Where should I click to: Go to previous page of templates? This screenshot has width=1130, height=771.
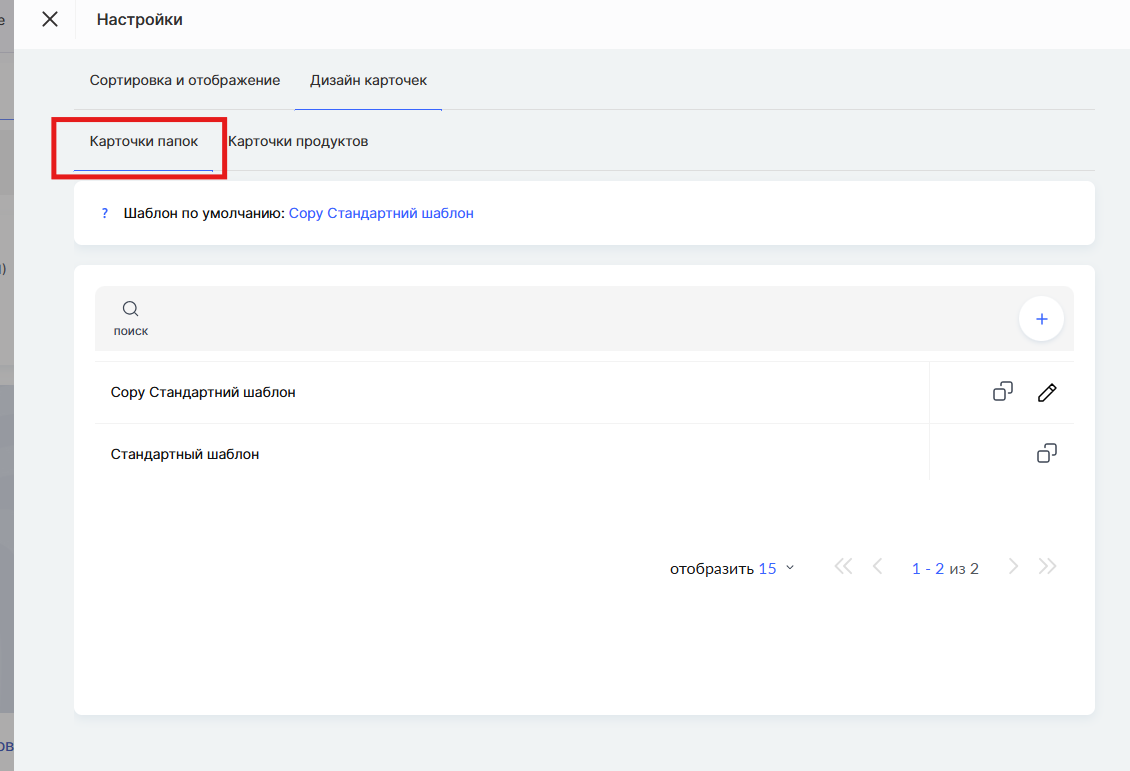tap(878, 567)
